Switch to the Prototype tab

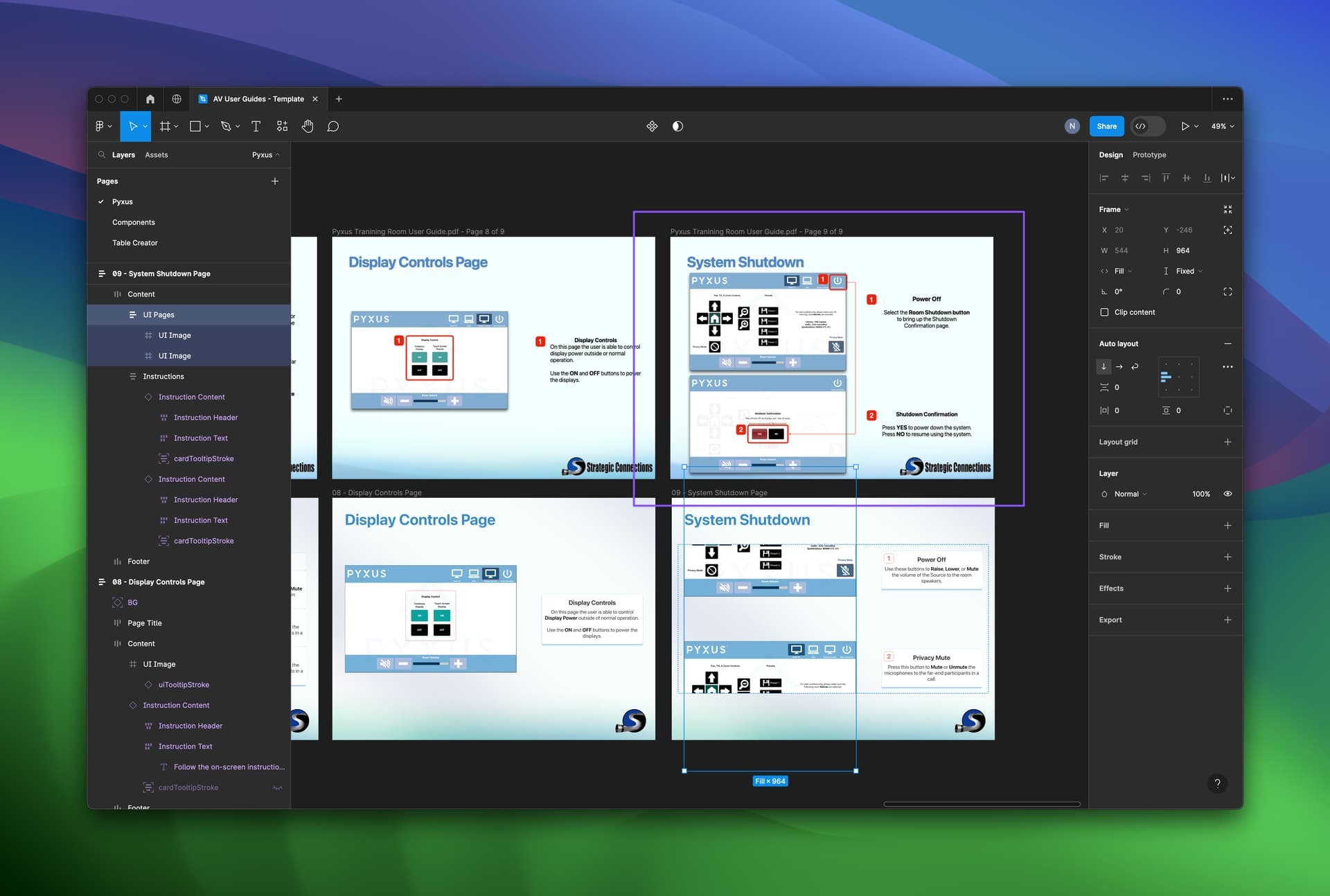pyautogui.click(x=1149, y=154)
